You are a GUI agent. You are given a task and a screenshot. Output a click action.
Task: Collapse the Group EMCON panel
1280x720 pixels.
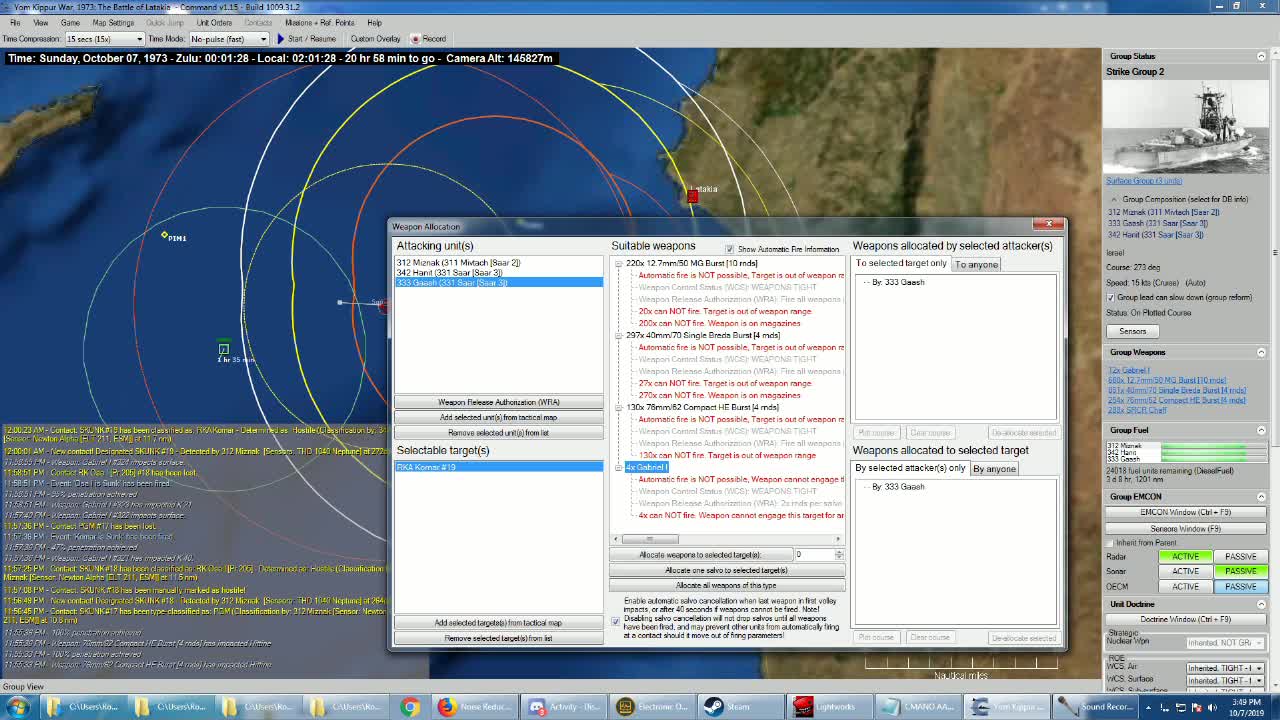(1261, 497)
